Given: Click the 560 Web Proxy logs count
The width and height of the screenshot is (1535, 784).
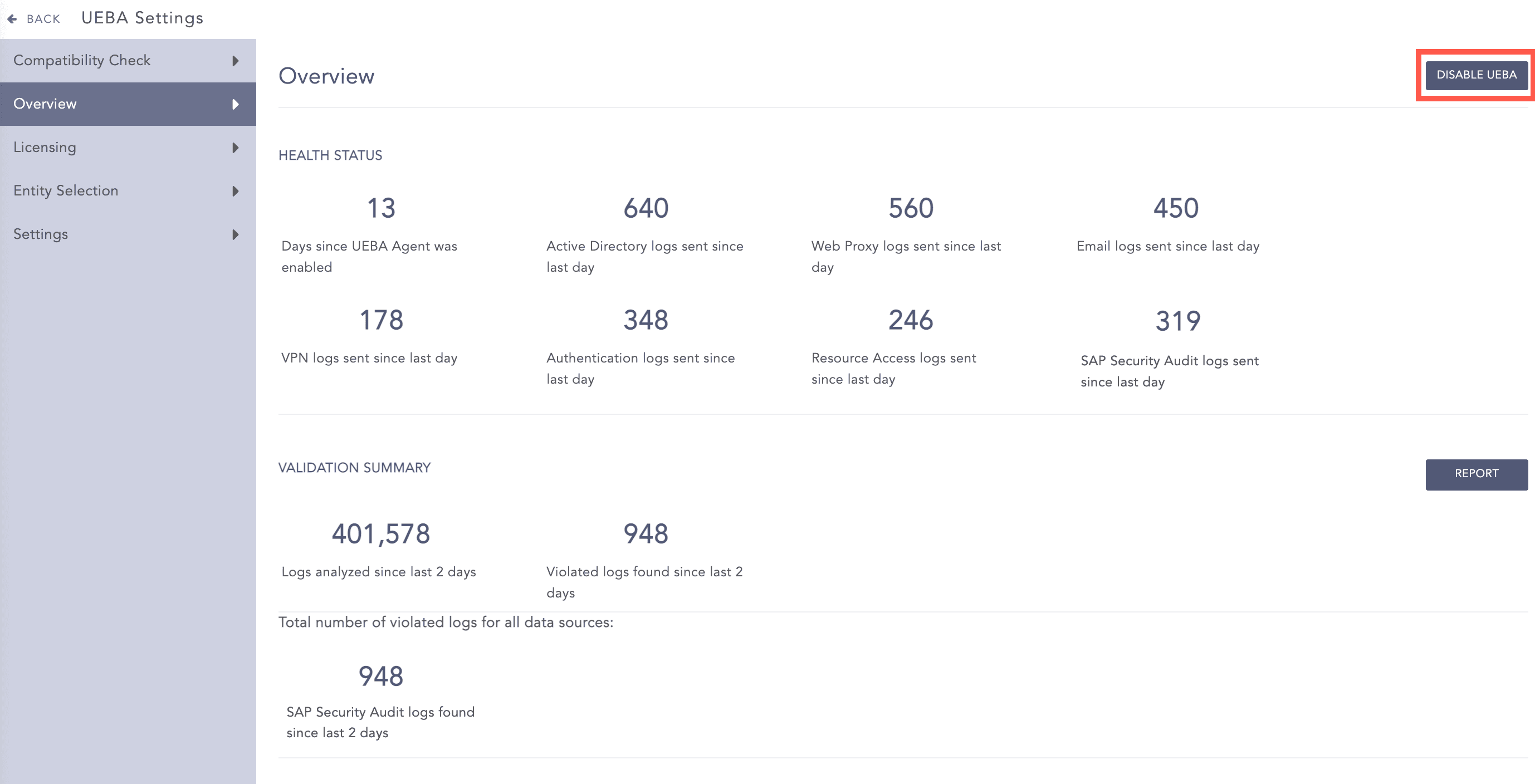Looking at the screenshot, I should pos(911,208).
